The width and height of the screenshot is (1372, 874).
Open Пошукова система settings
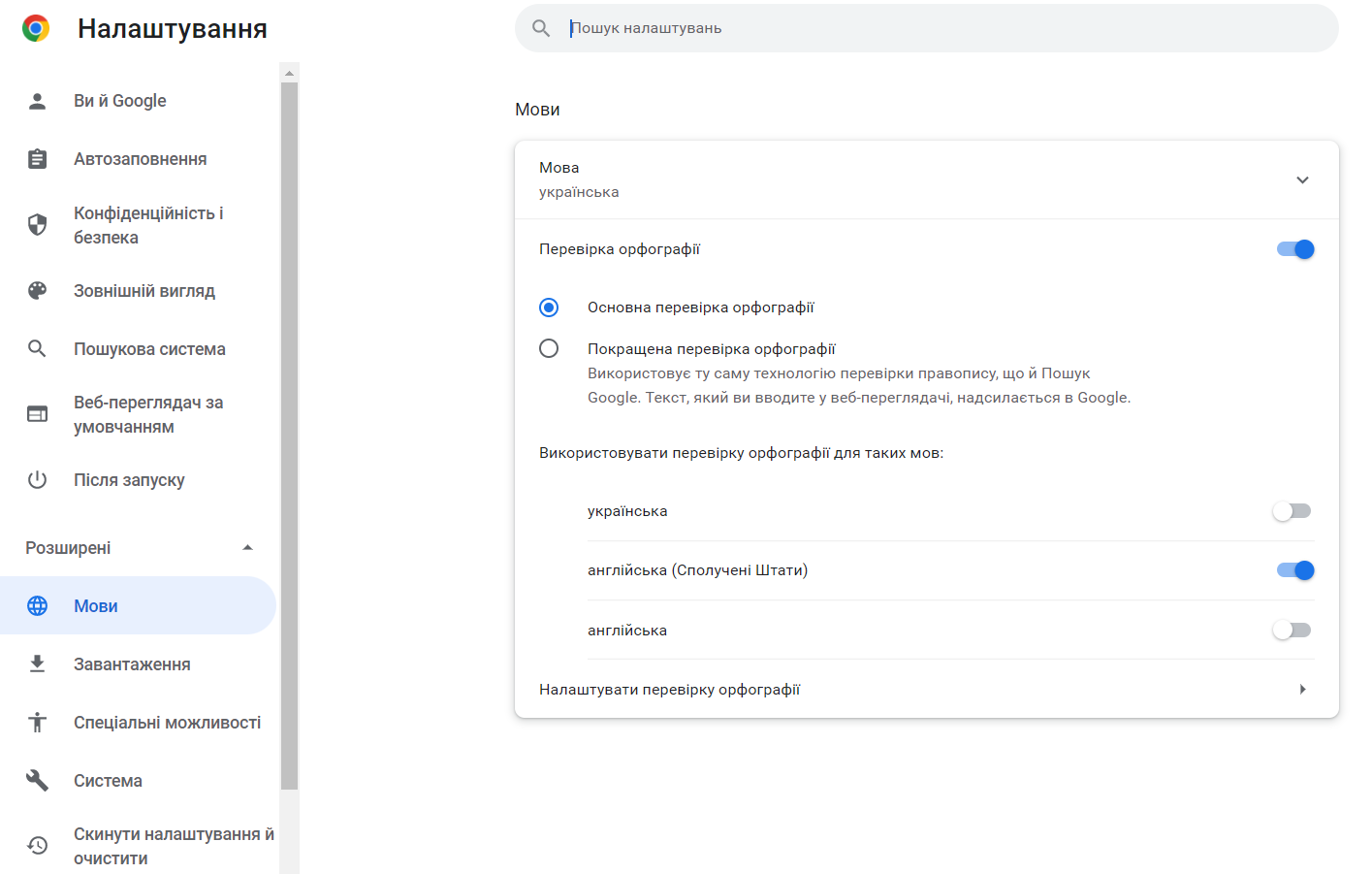click(138, 348)
